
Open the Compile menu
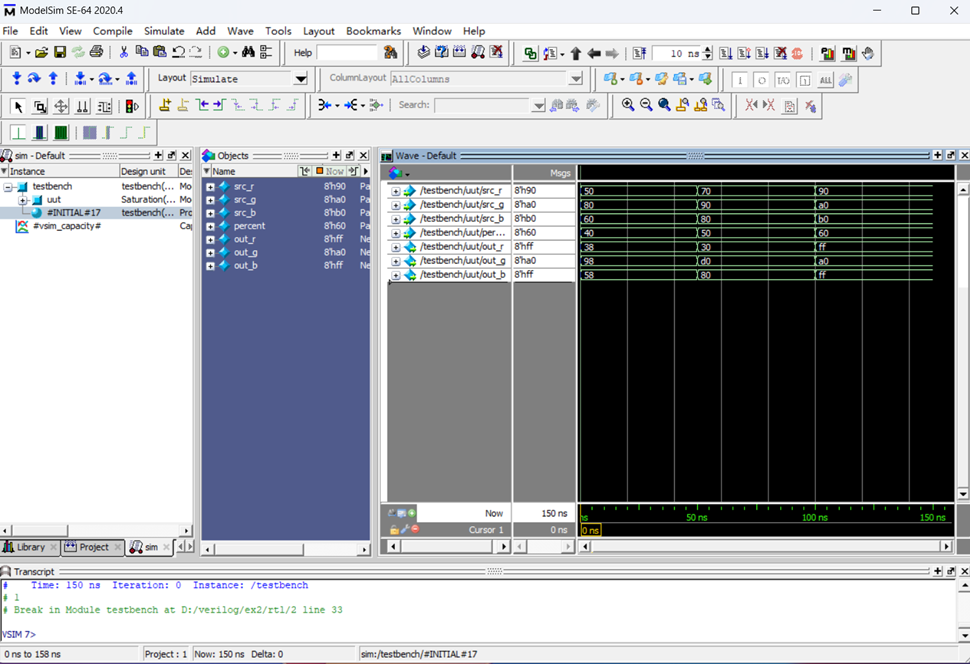point(112,31)
